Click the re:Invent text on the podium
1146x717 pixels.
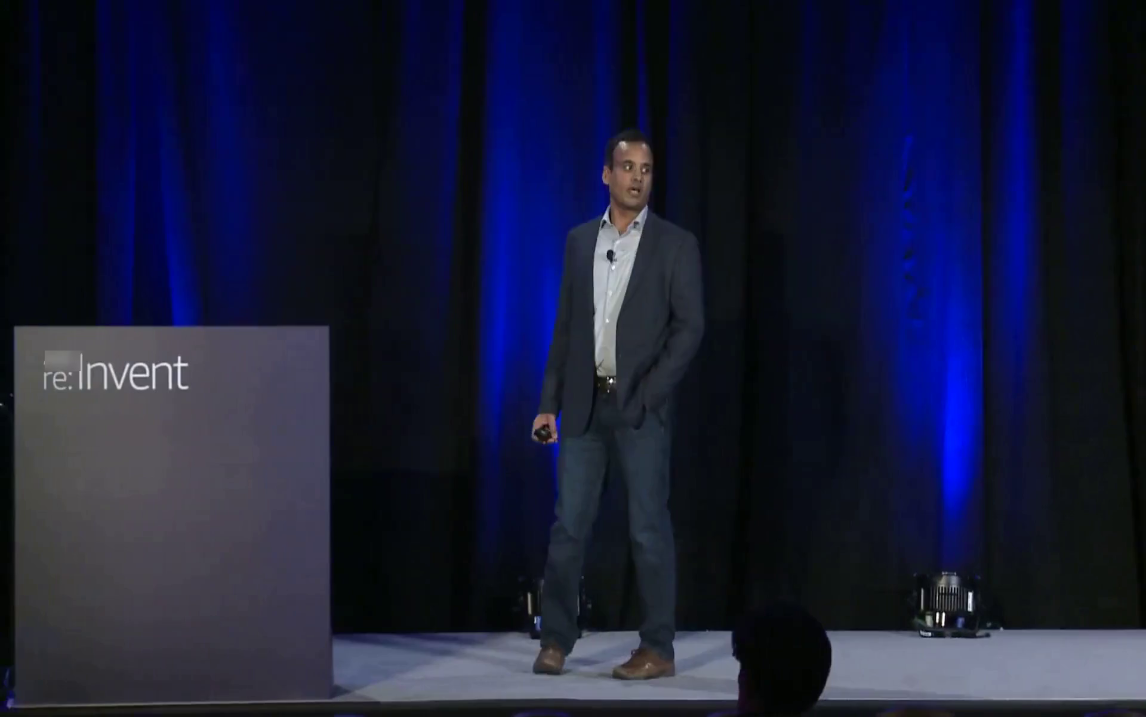(x=115, y=373)
